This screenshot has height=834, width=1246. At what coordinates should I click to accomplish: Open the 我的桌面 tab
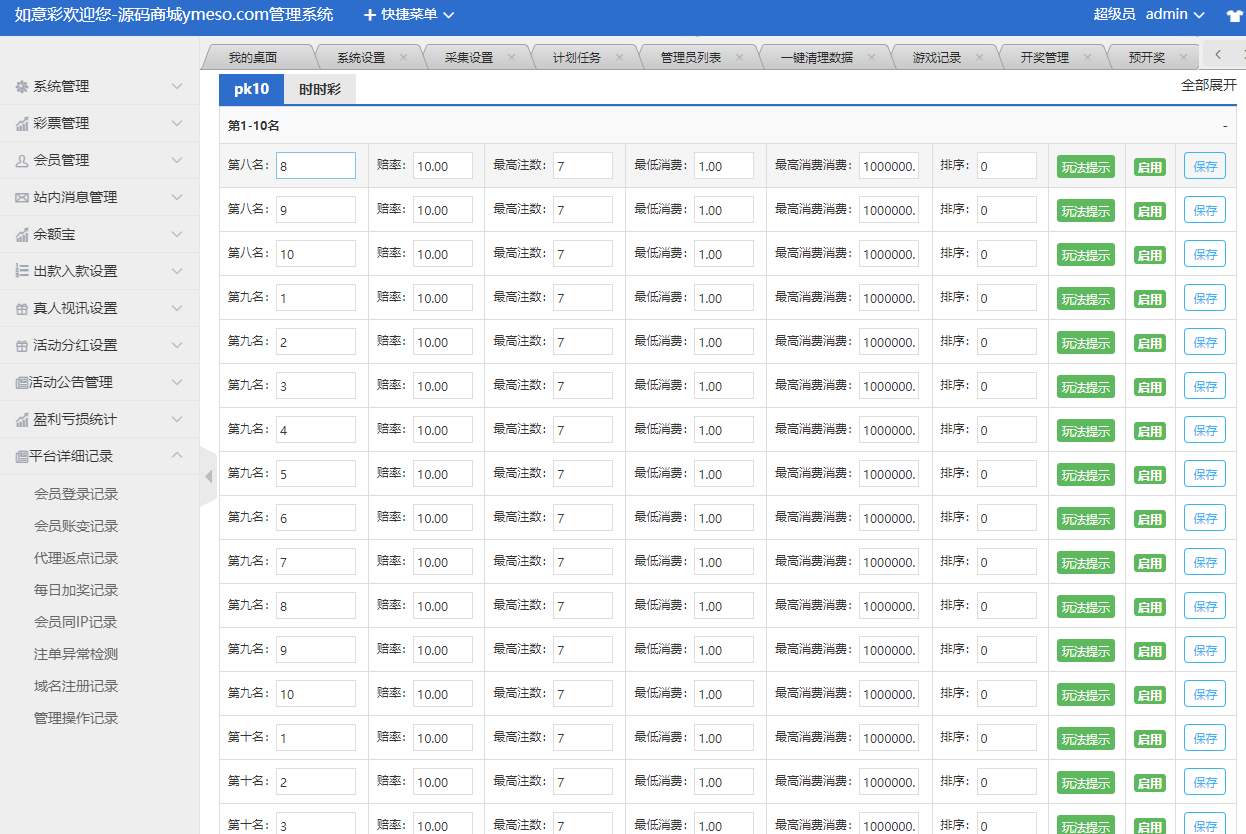pos(253,58)
